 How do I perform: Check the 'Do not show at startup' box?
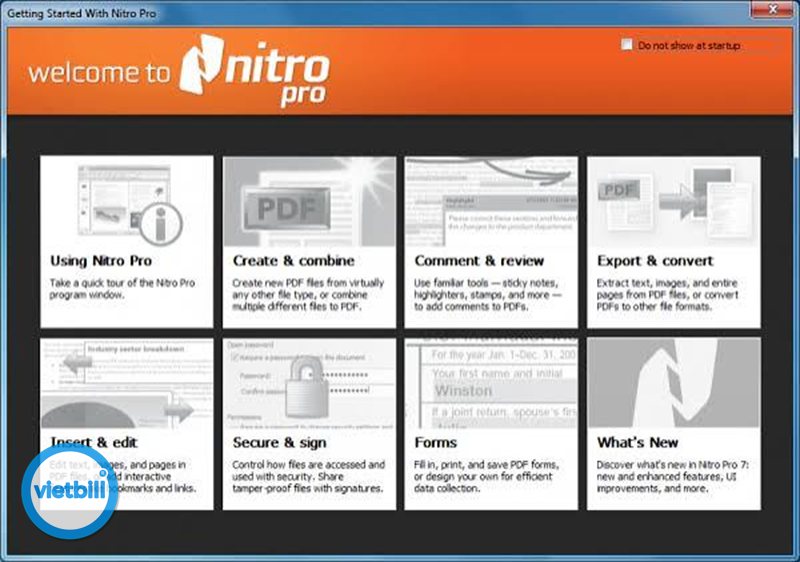tap(627, 44)
